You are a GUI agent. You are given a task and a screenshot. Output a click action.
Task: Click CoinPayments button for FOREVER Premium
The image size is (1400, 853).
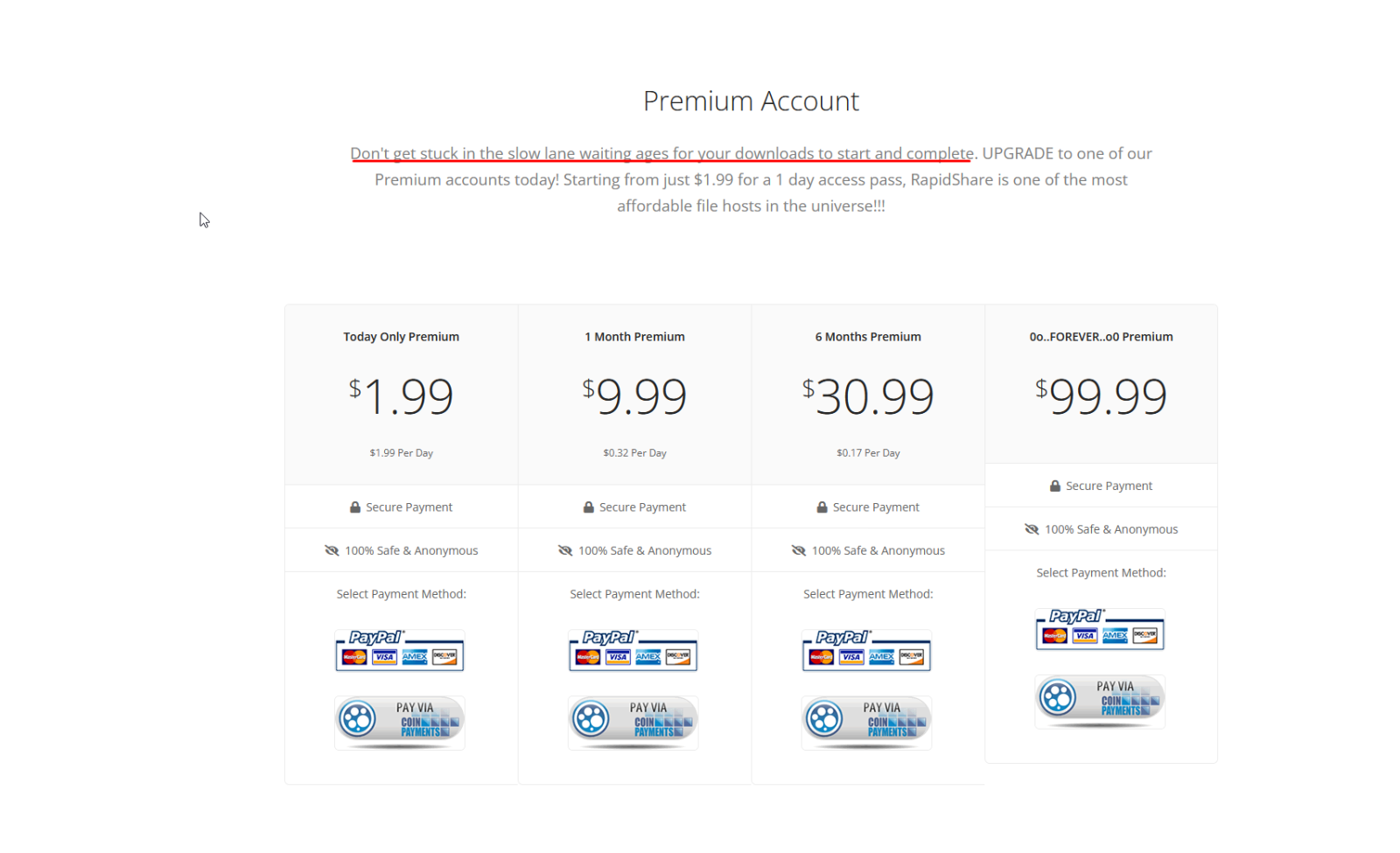pos(1100,702)
